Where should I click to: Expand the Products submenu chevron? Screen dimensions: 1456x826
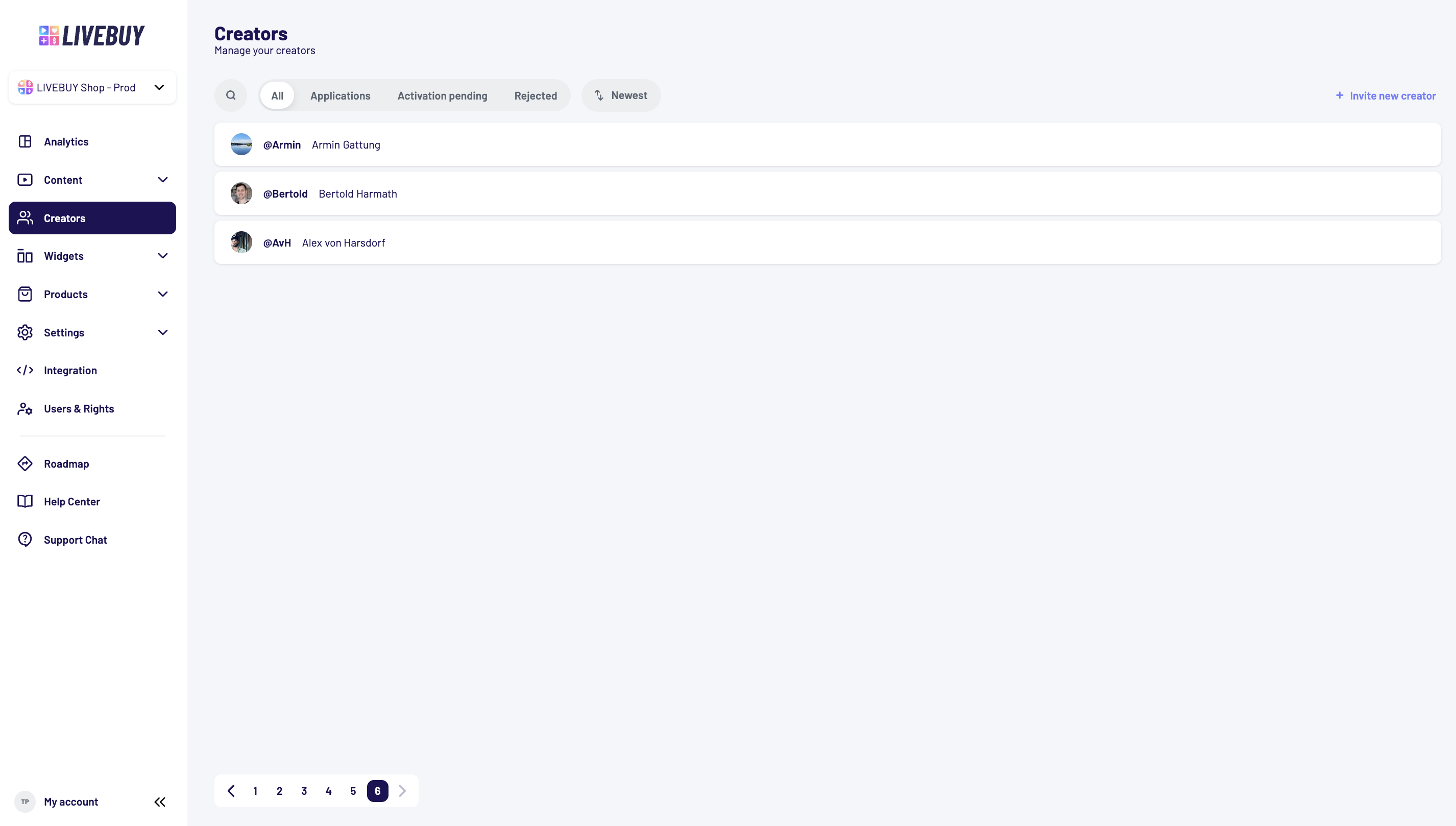tap(163, 294)
